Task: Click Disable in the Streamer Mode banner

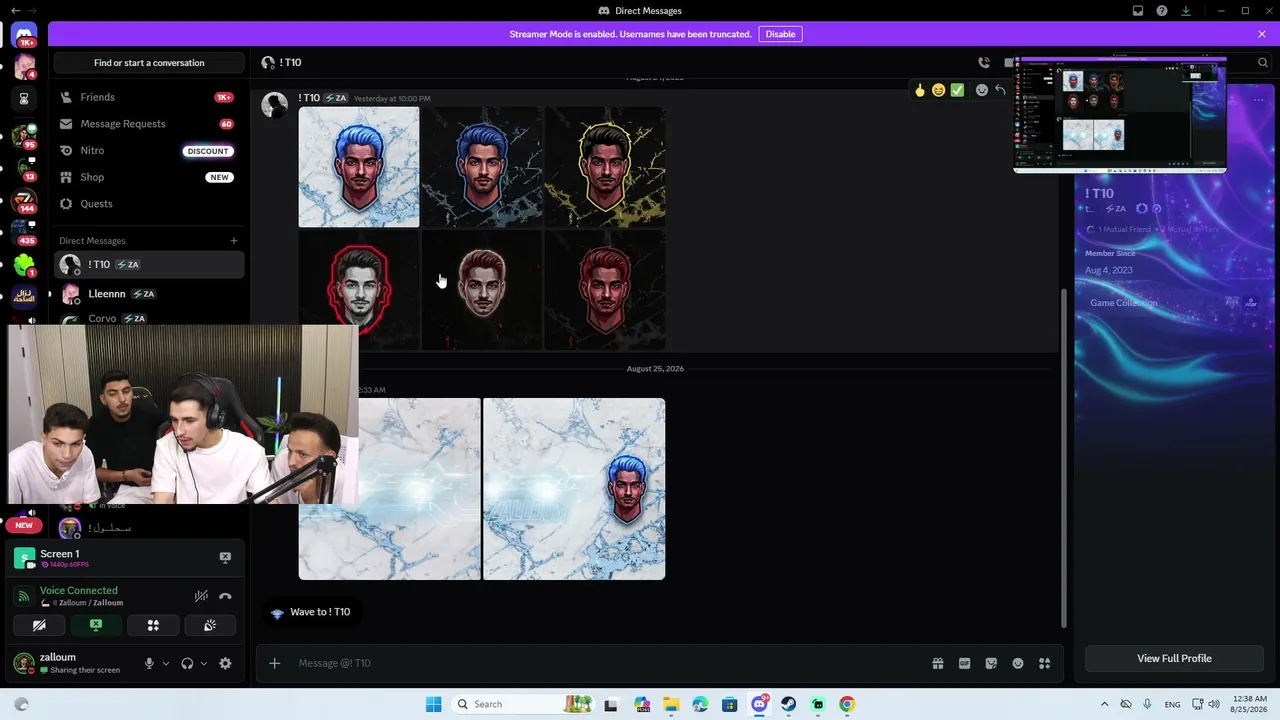Action: (x=780, y=34)
